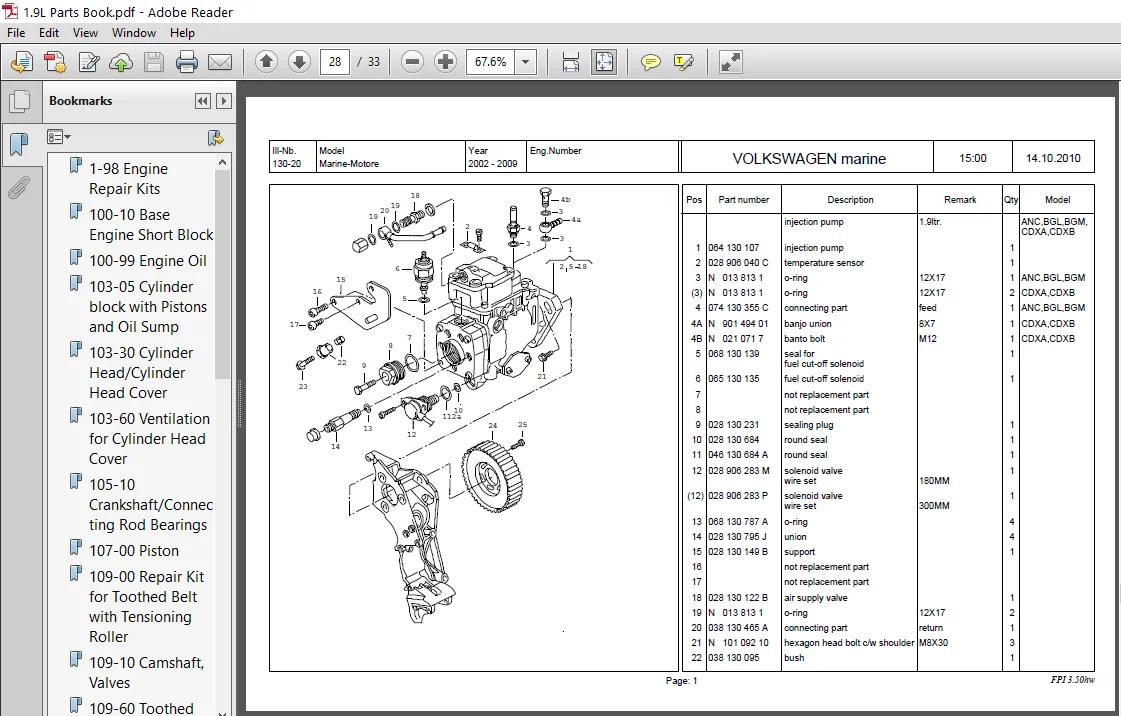The width and height of the screenshot is (1121, 716).
Task: Open the Edit menu
Action: (49, 33)
